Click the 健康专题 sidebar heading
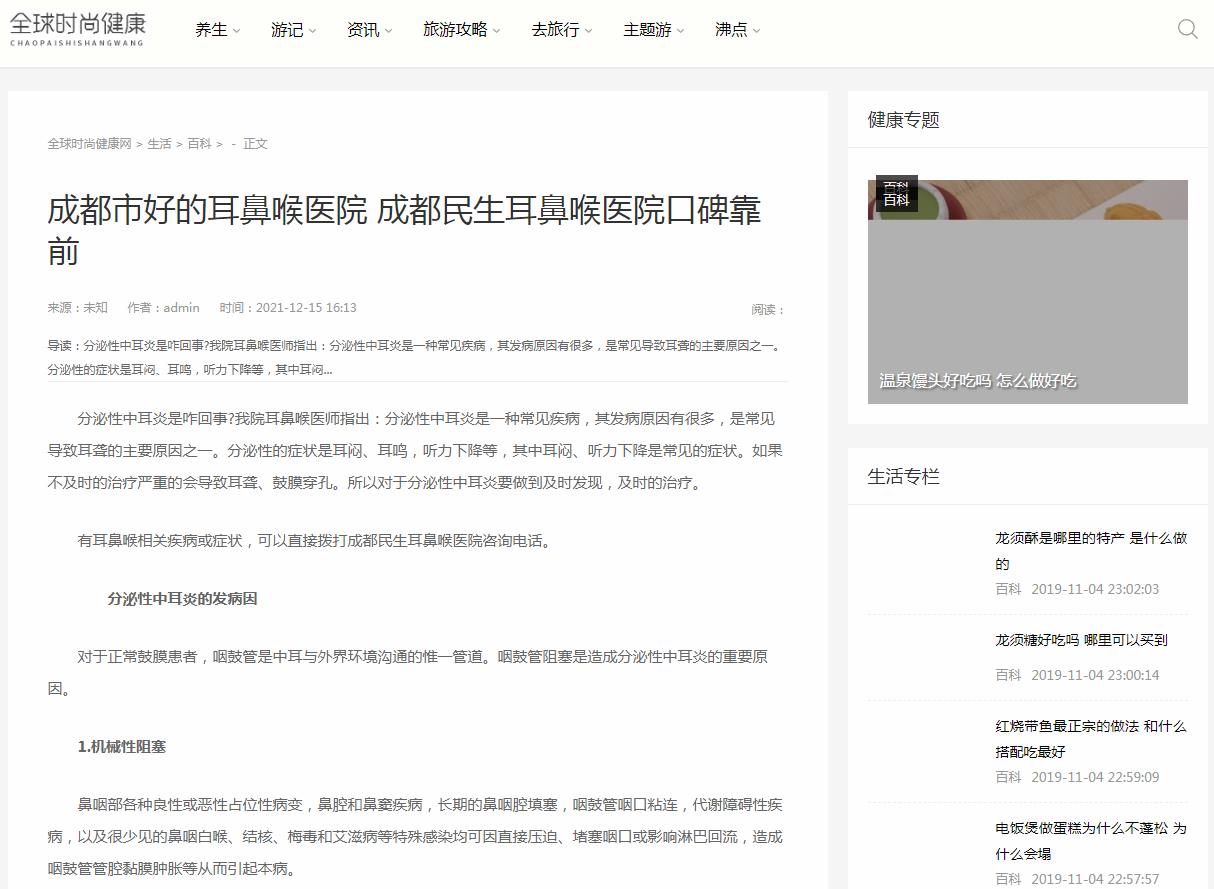 click(904, 120)
